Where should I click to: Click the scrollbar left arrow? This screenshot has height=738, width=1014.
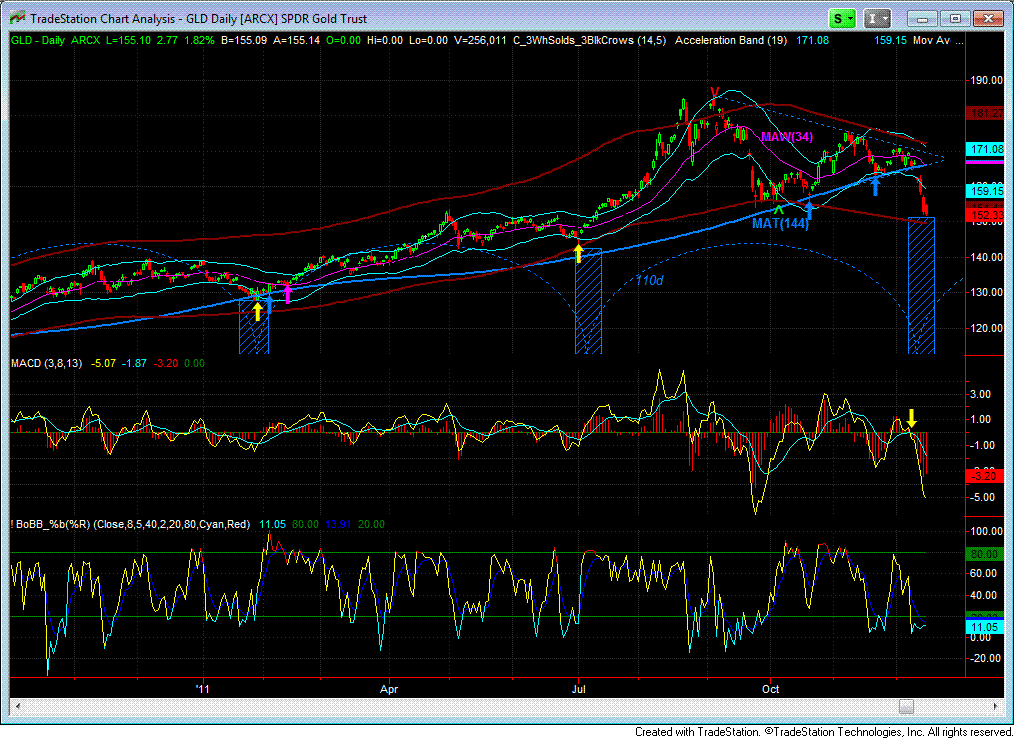pyautogui.click(x=16, y=706)
